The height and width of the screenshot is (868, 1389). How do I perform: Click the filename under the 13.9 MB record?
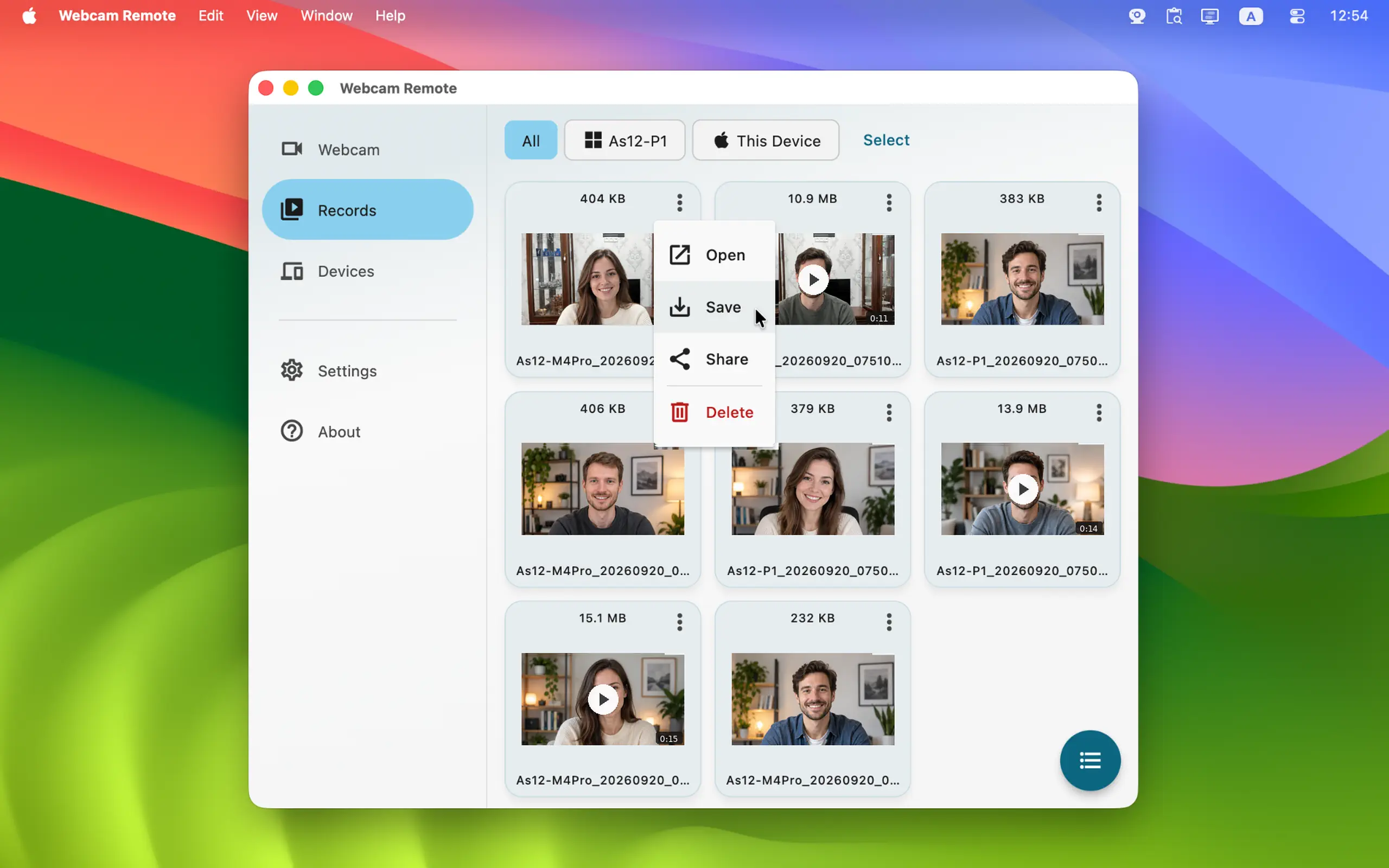(1022, 571)
